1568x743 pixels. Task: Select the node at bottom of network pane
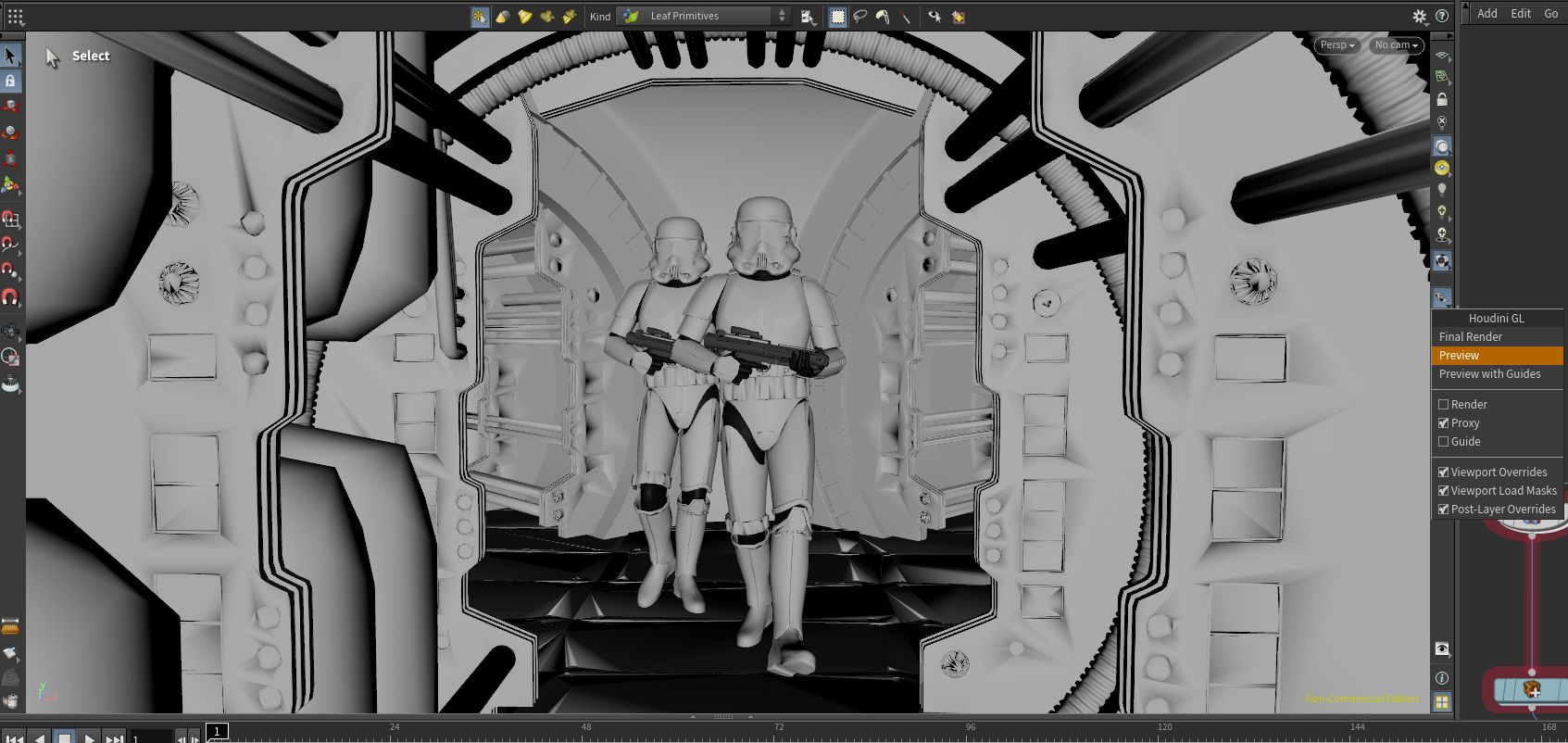pyautogui.click(x=1532, y=690)
